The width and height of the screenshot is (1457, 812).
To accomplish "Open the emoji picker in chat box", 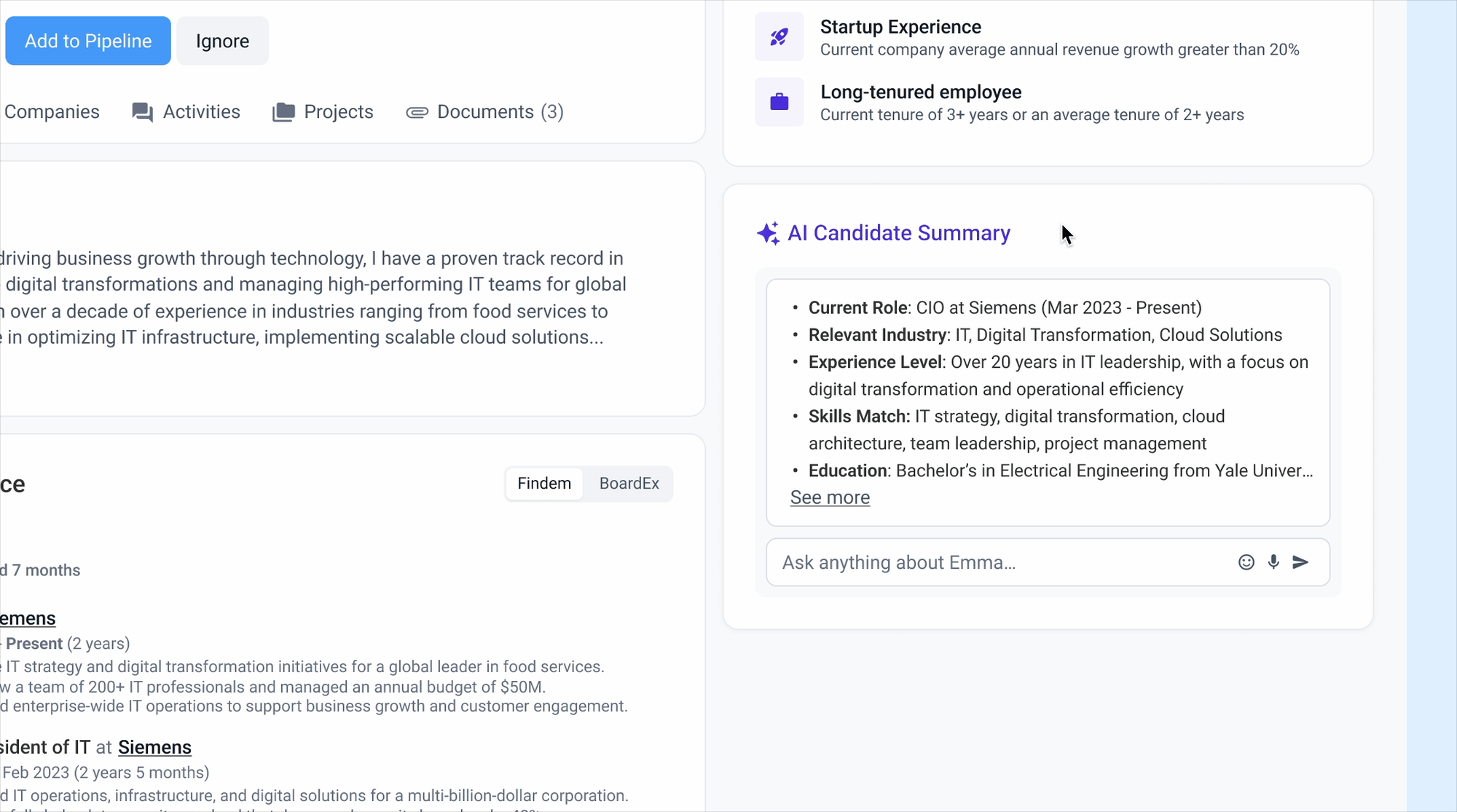I will (x=1246, y=562).
